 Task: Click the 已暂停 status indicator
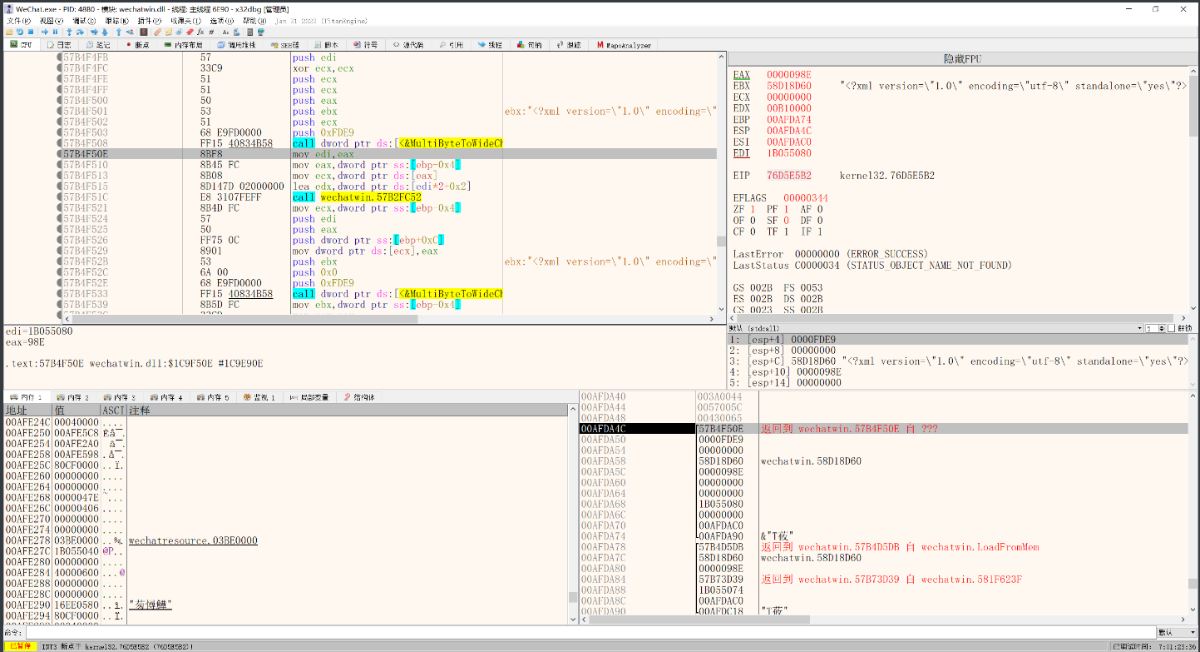click(20, 646)
